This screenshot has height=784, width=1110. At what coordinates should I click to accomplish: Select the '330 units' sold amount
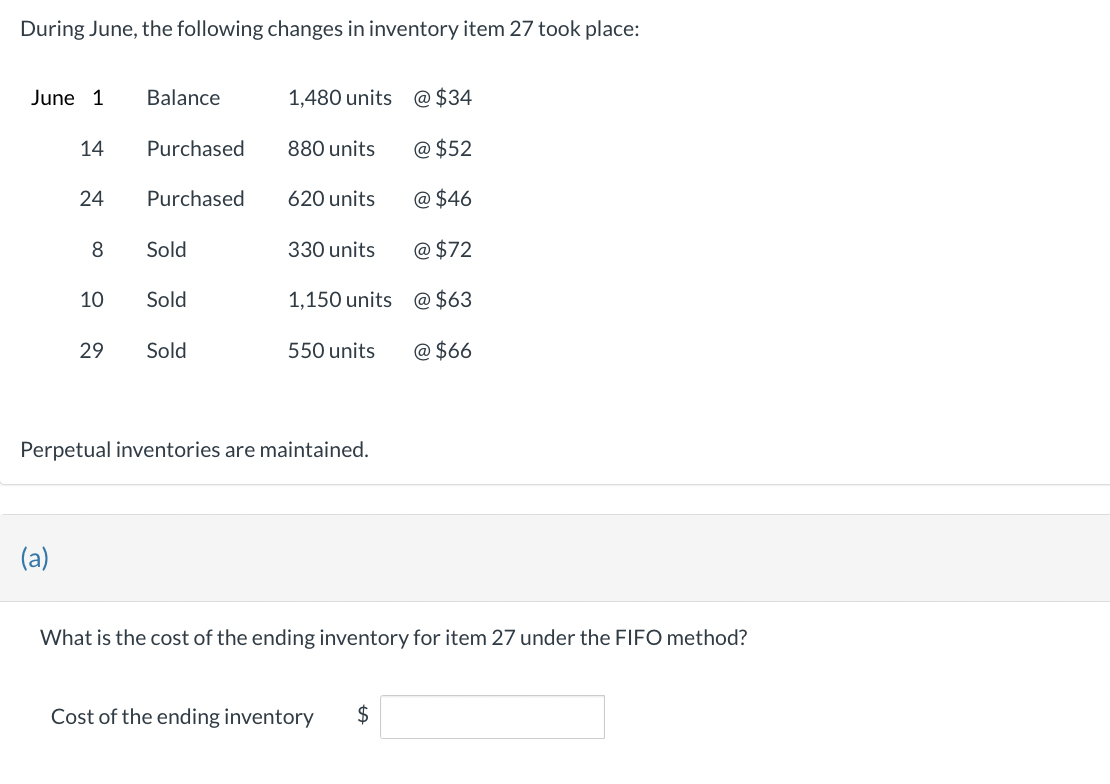point(331,249)
